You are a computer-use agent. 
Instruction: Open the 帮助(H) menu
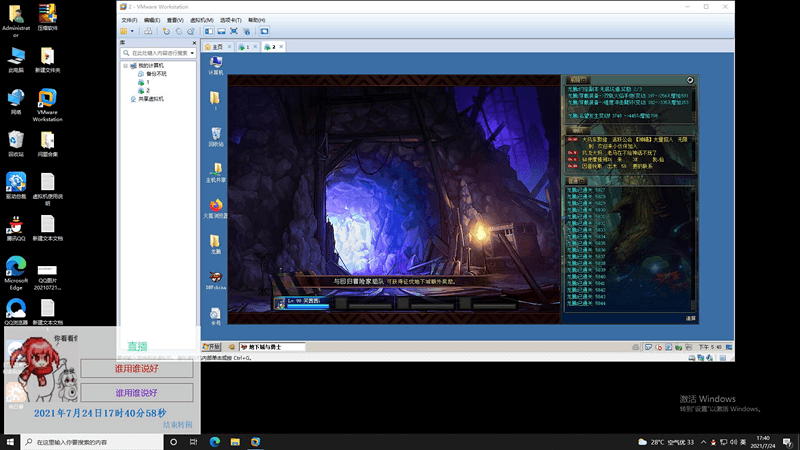pos(256,20)
